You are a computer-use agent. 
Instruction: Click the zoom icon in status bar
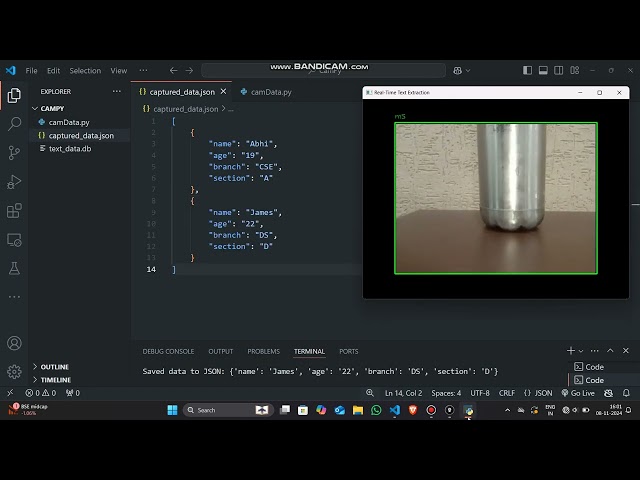[370, 393]
